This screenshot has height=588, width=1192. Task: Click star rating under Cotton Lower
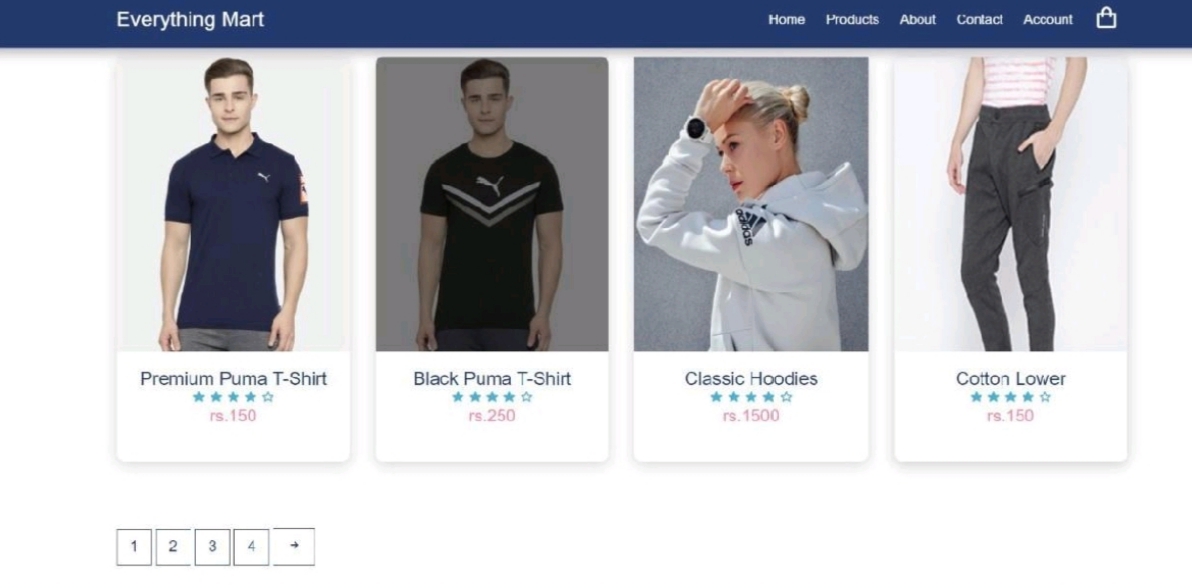tap(1010, 397)
